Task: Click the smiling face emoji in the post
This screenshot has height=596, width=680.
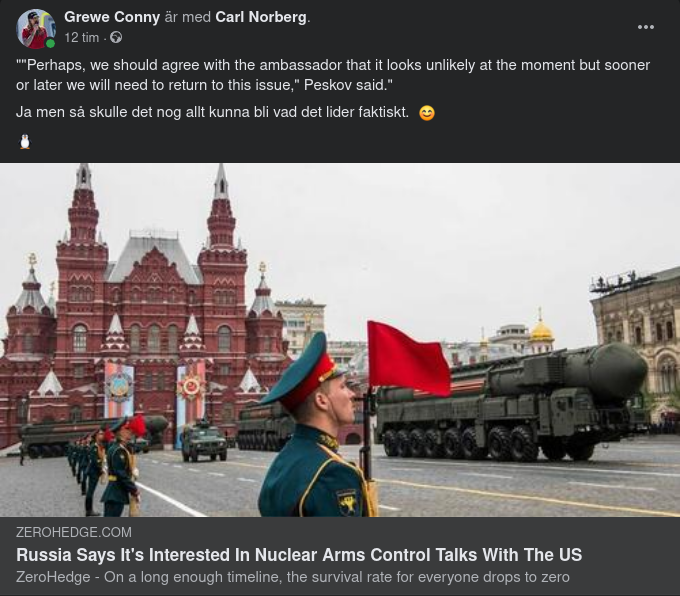Action: (427, 113)
